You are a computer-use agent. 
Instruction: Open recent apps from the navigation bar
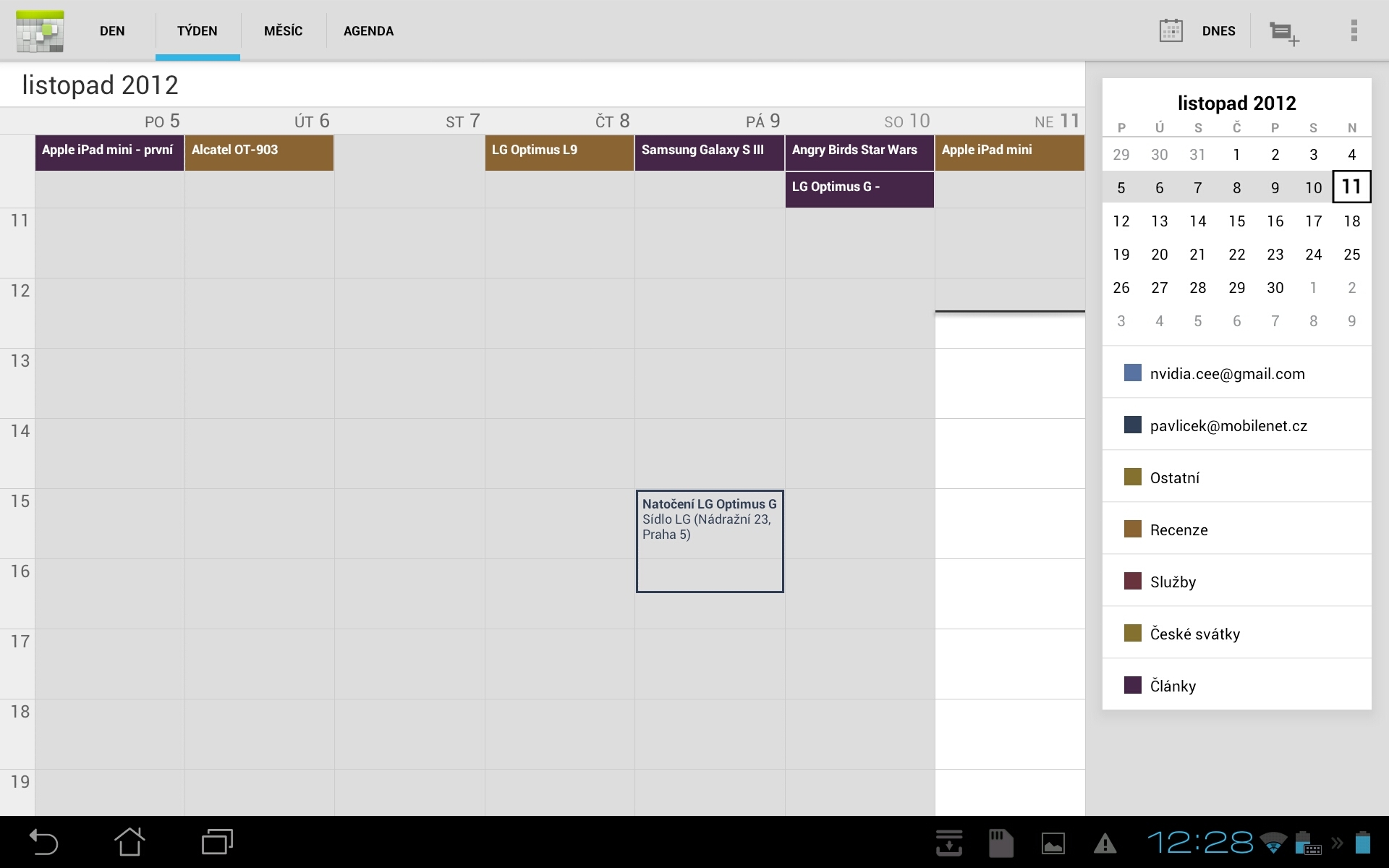[217, 841]
